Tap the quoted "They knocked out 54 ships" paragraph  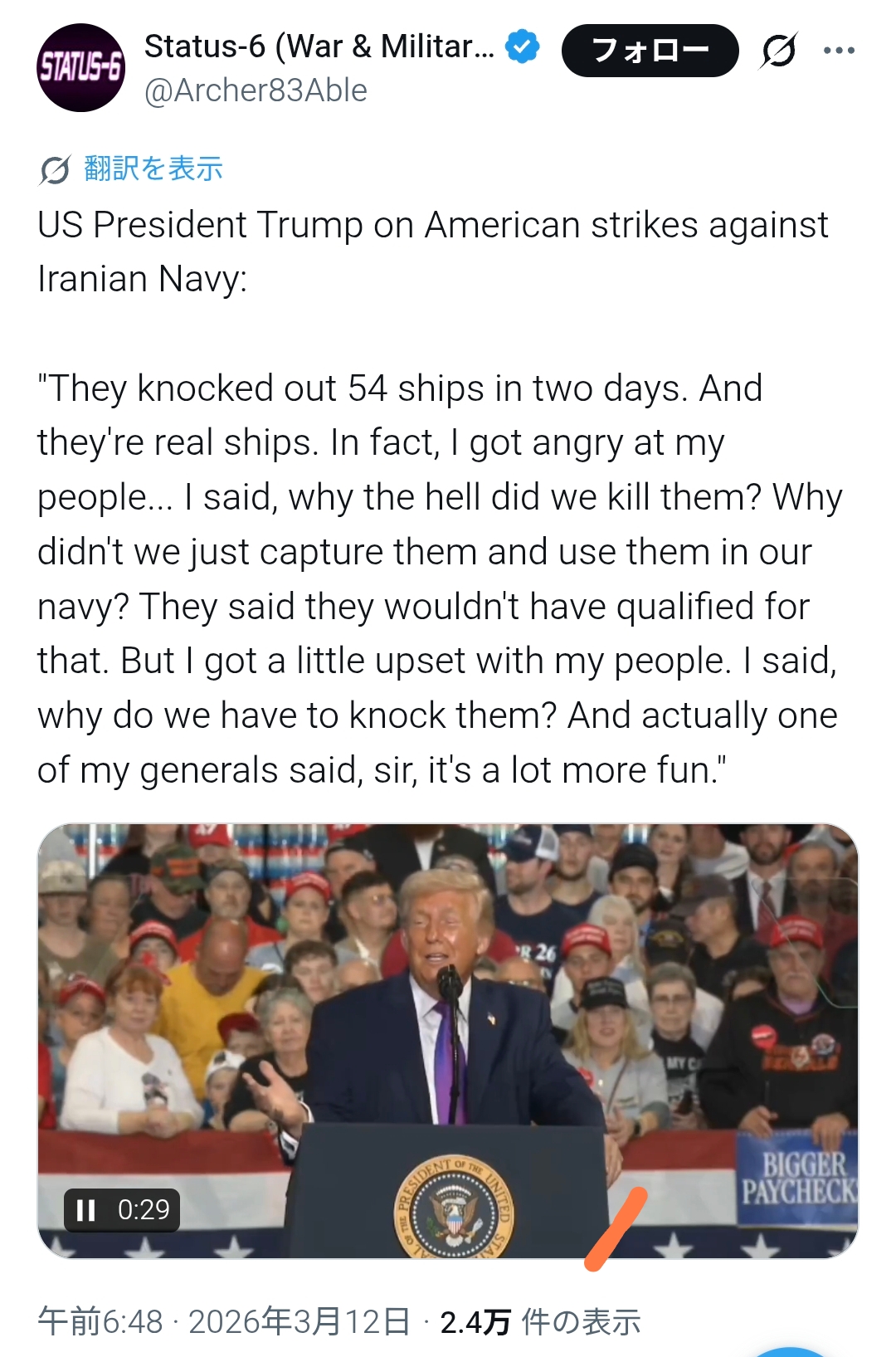[438, 578]
